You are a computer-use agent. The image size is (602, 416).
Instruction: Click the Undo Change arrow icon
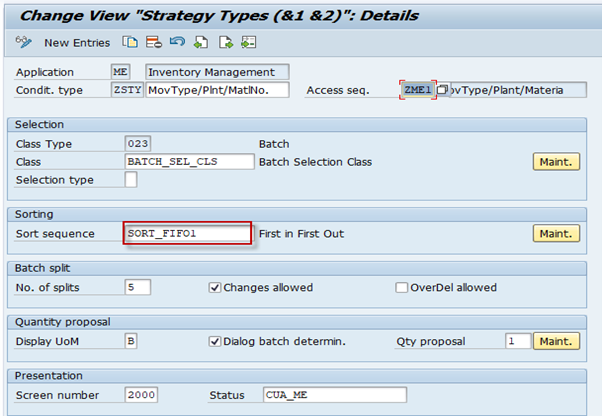(177, 41)
